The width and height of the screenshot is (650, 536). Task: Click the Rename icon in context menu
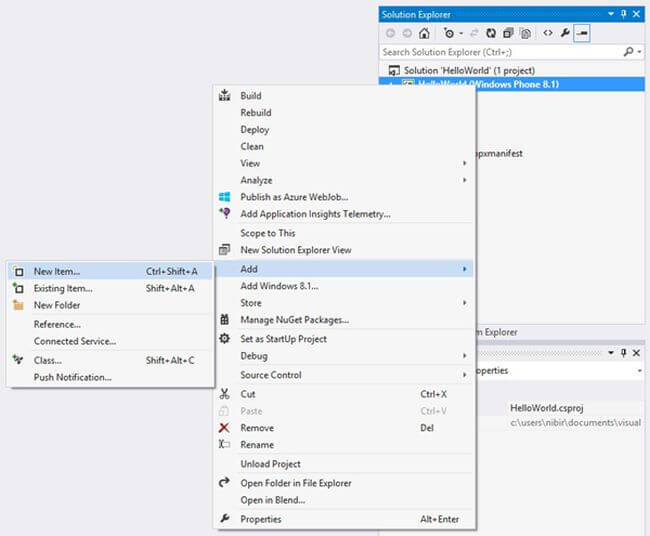click(224, 444)
